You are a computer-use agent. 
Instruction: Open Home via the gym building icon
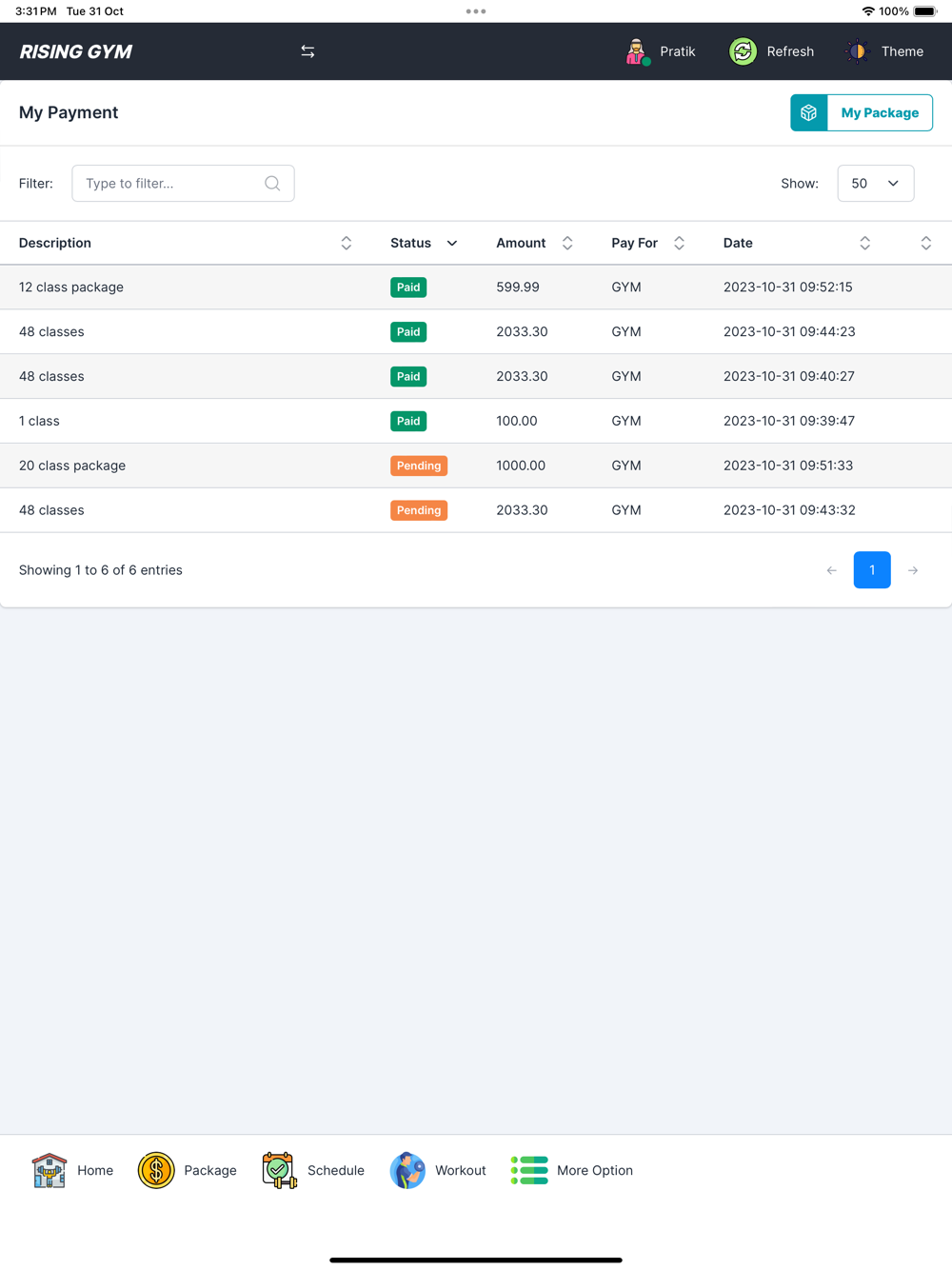50,1170
